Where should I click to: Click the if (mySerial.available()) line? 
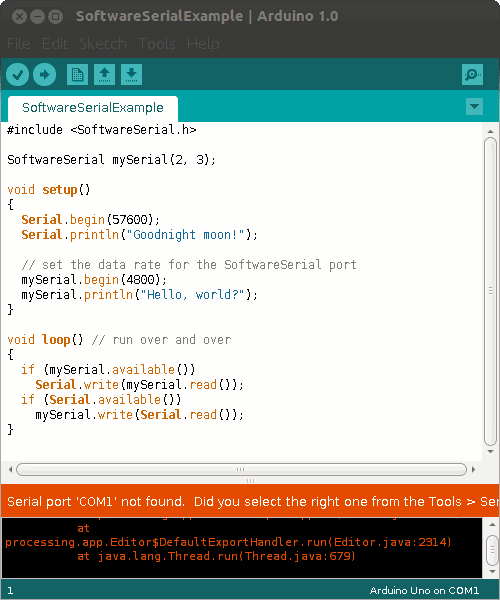click(108, 370)
